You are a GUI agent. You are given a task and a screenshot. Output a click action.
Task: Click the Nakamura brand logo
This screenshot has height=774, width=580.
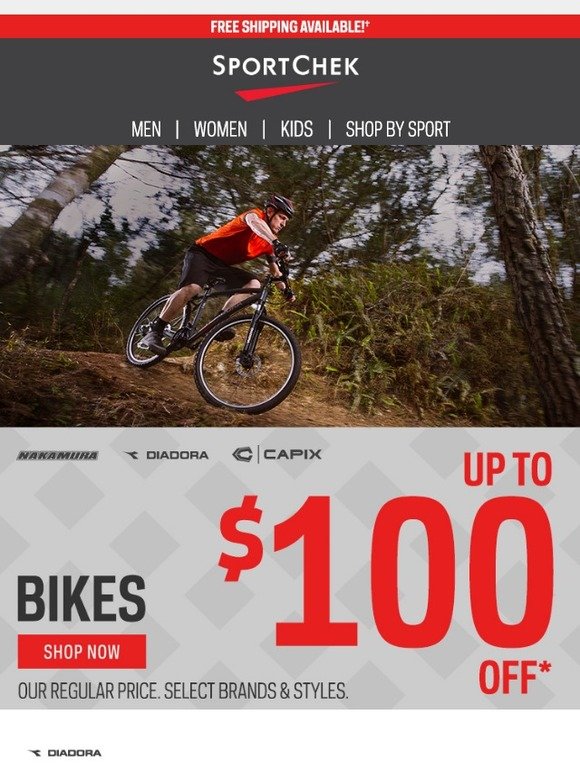click(57, 455)
